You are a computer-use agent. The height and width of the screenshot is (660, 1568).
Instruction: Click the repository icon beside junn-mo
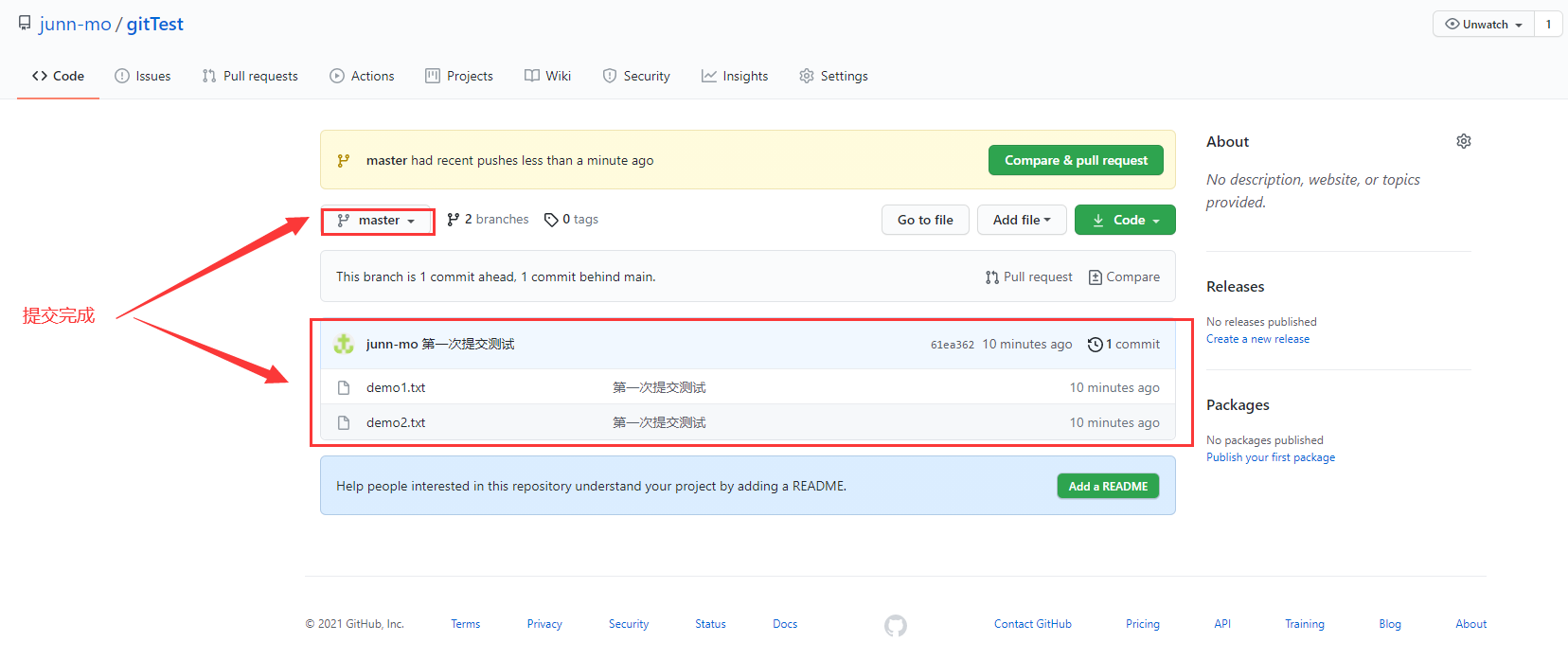click(25, 23)
